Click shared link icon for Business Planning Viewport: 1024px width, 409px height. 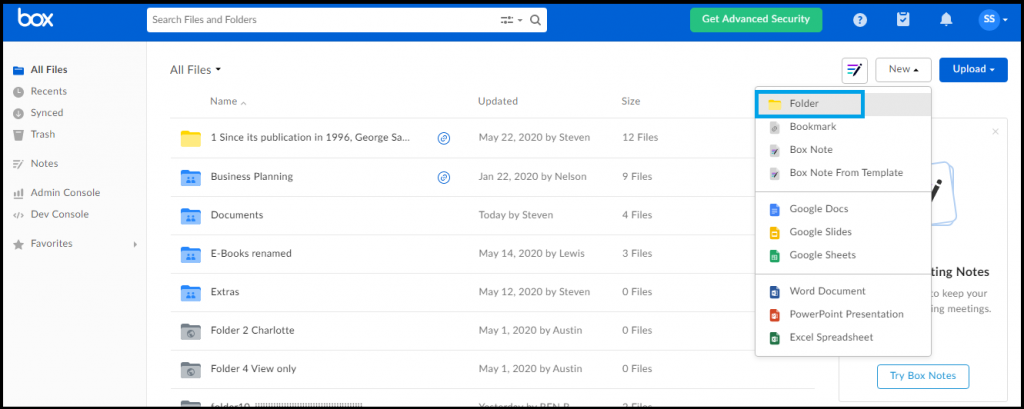point(444,177)
